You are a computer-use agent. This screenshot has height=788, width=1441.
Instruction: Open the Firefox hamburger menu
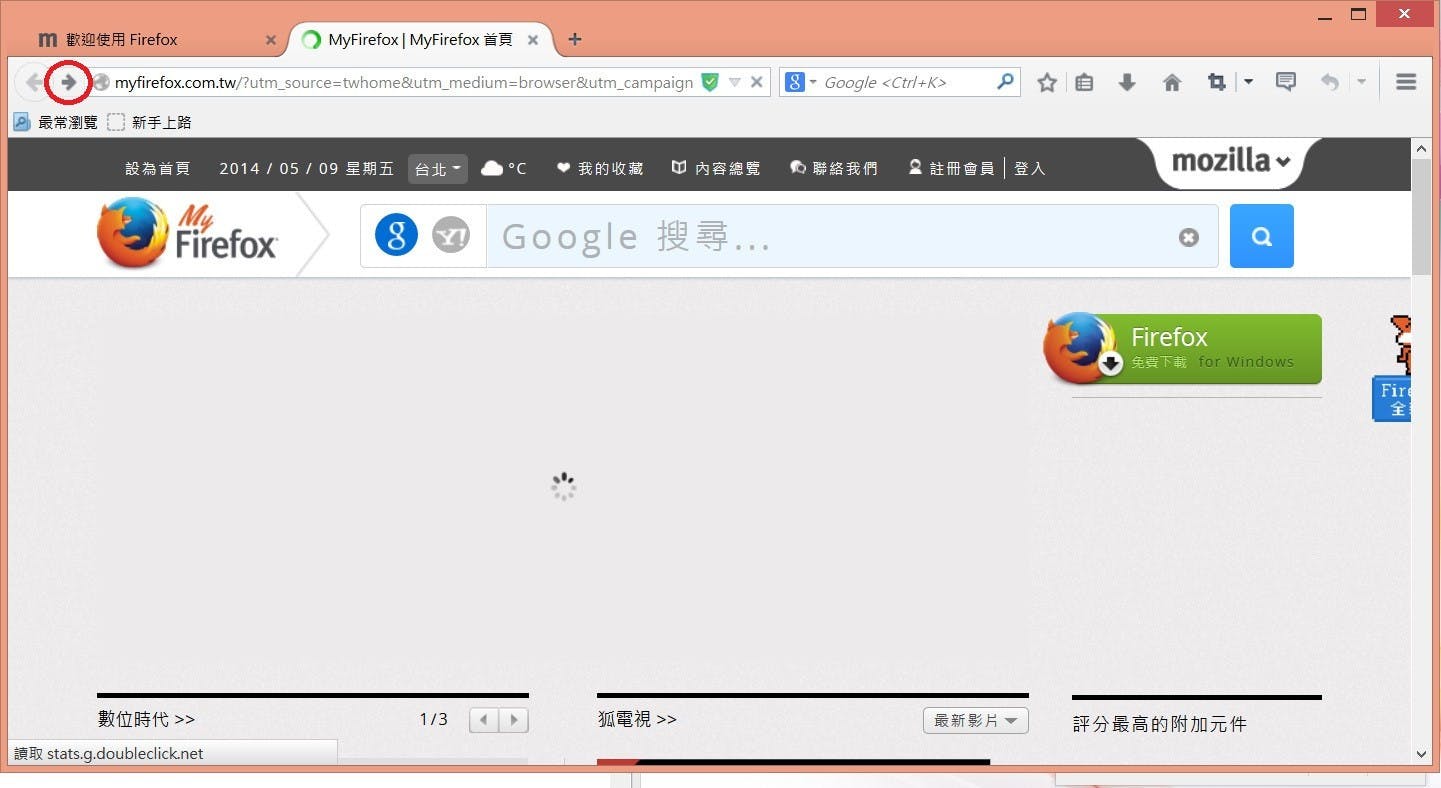pos(1406,82)
